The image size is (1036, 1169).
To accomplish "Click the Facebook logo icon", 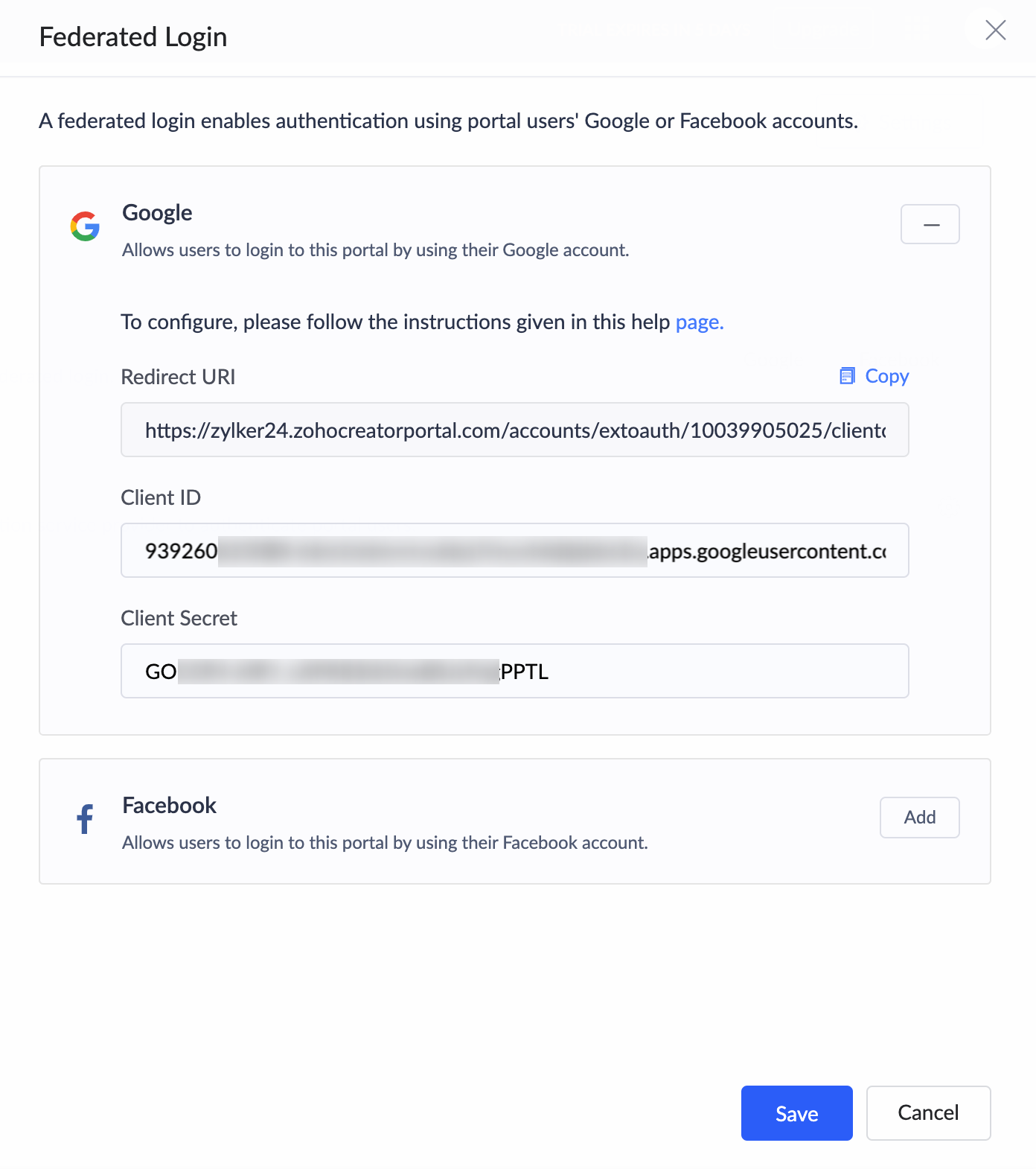I will pos(86,819).
